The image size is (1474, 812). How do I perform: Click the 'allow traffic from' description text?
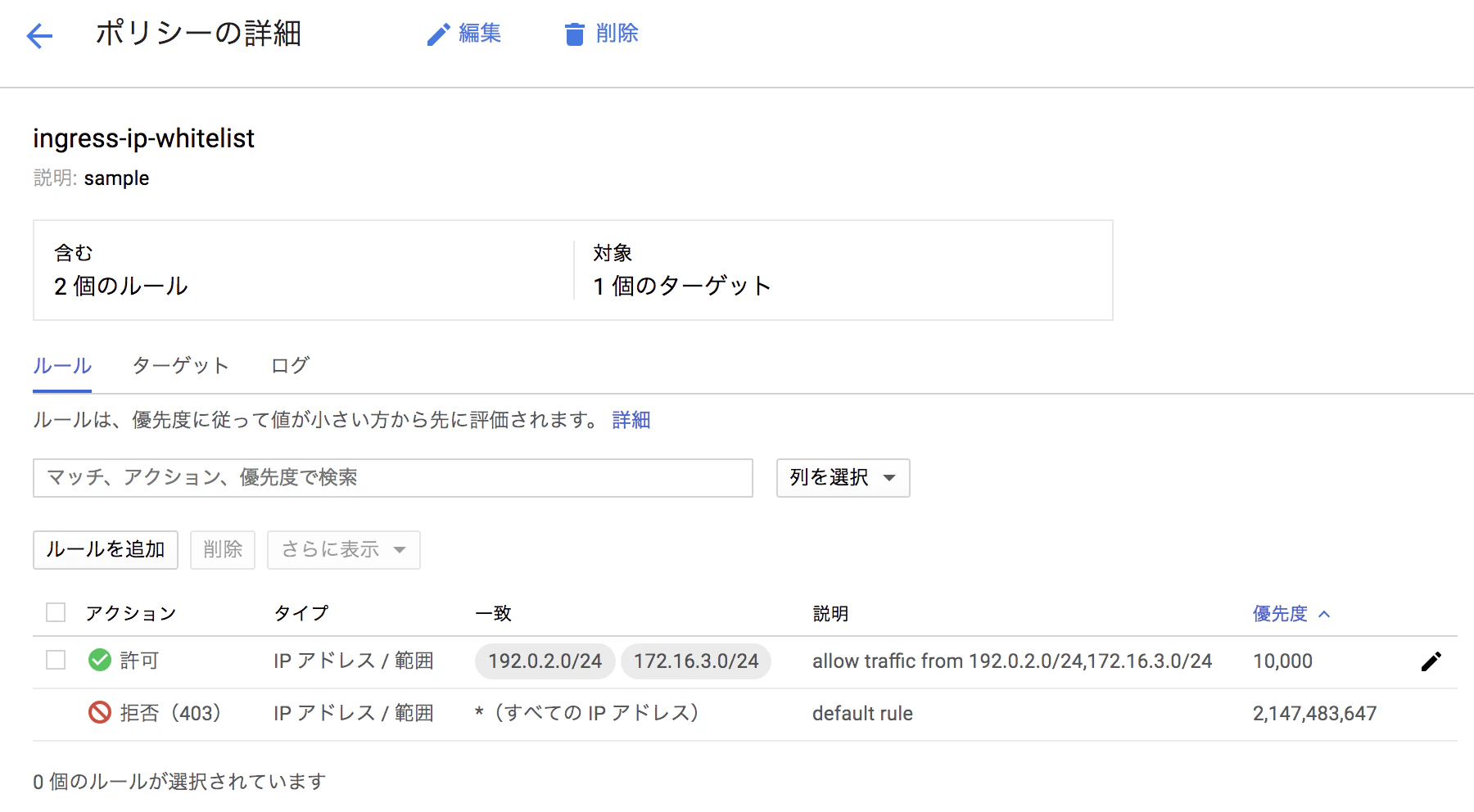(1012, 661)
